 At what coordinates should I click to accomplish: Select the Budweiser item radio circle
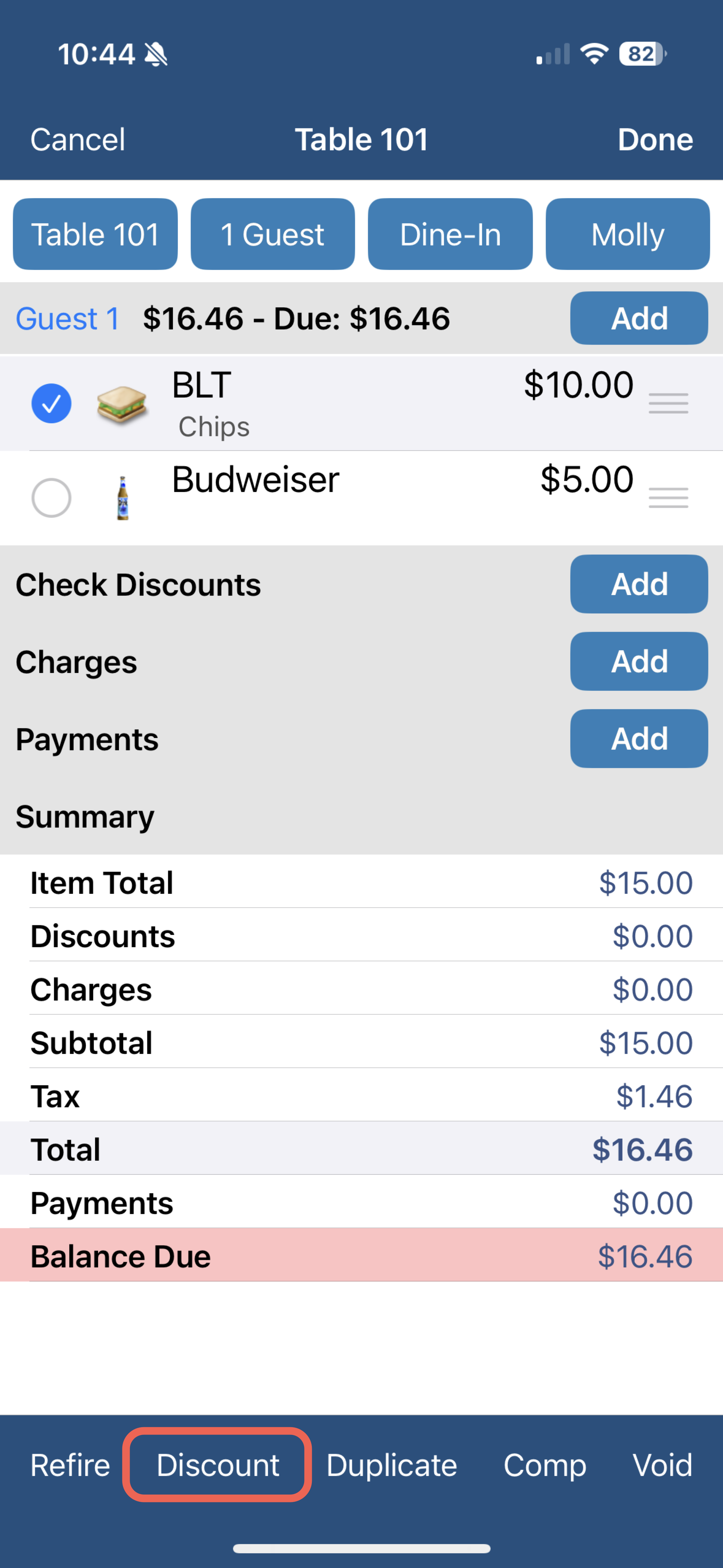[x=51, y=498]
